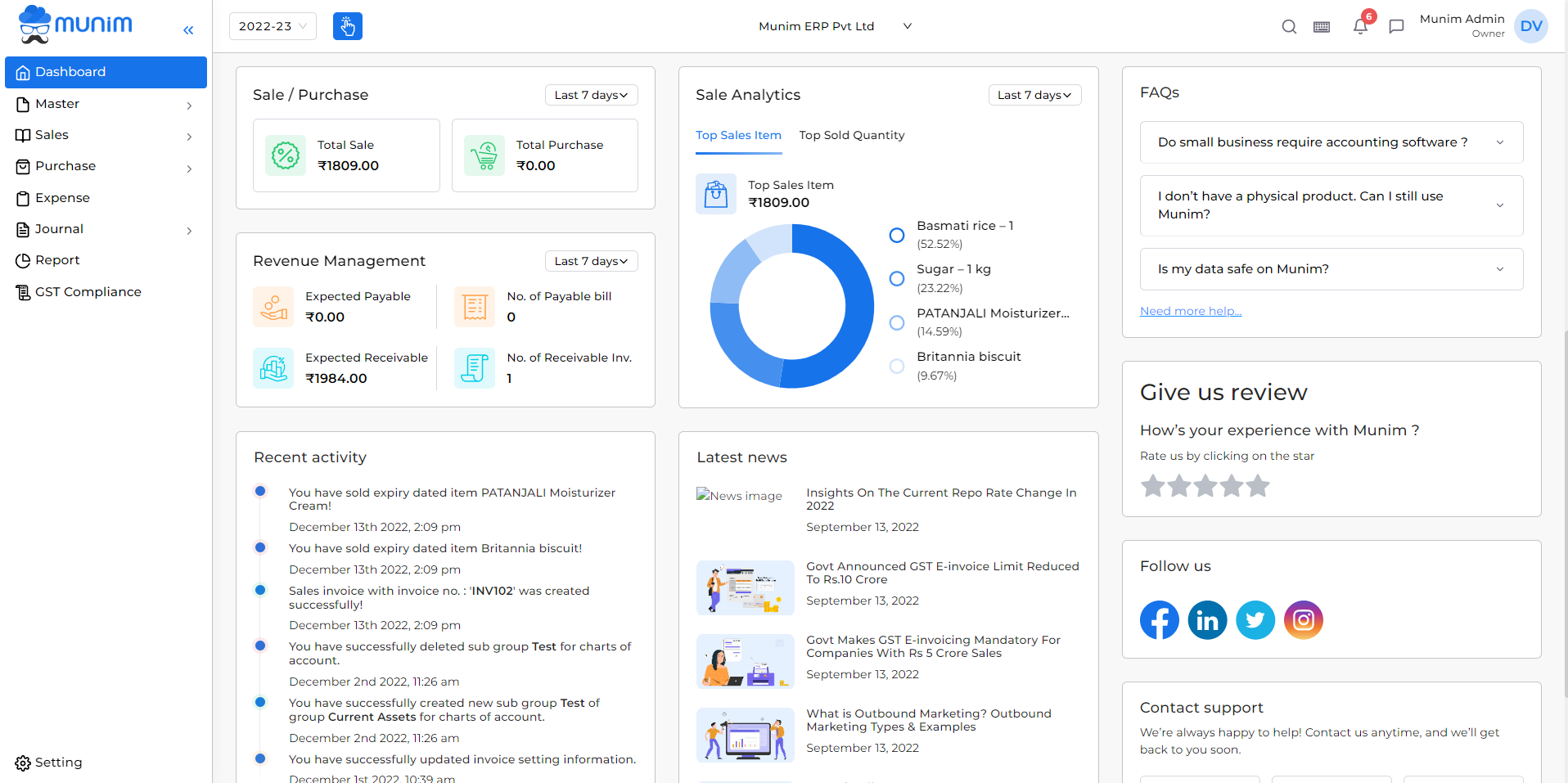Screen dimensions: 1568x783
Task: Open the keyboard shortcuts icon
Action: pyautogui.click(x=1321, y=27)
